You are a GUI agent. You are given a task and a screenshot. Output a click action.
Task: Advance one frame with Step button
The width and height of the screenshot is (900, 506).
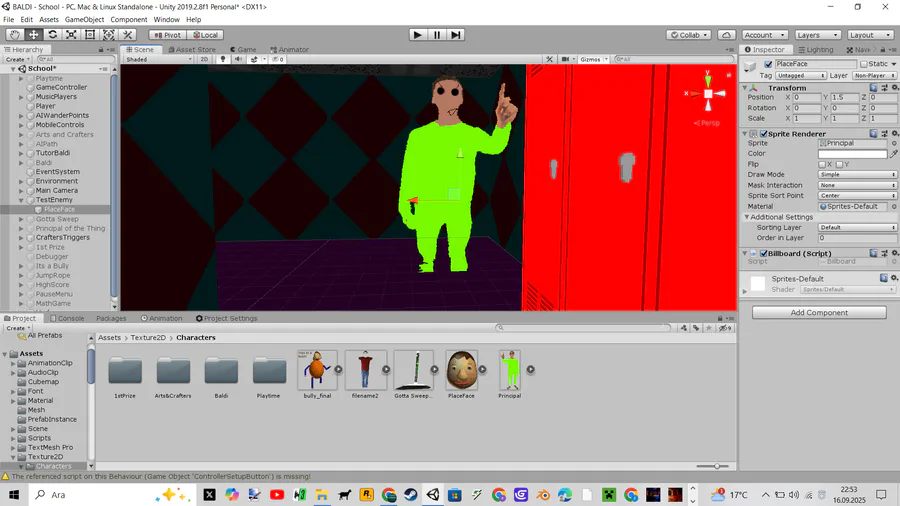click(x=455, y=35)
